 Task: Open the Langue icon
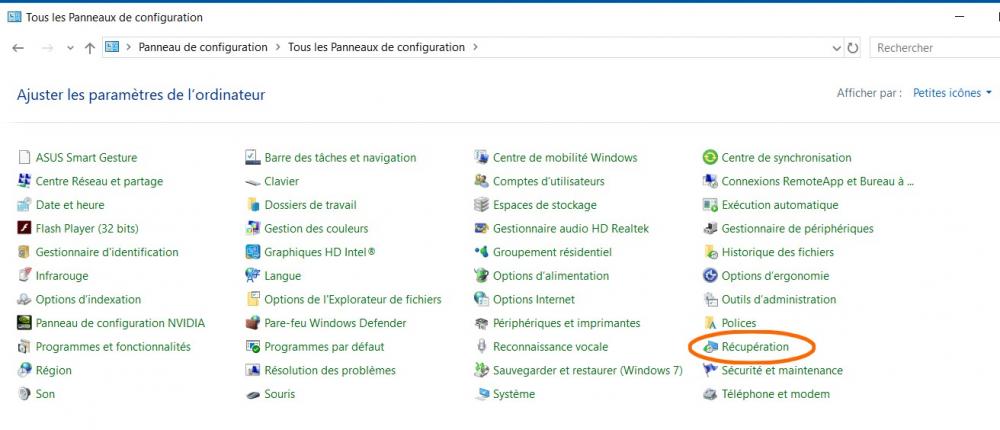[x=253, y=276]
